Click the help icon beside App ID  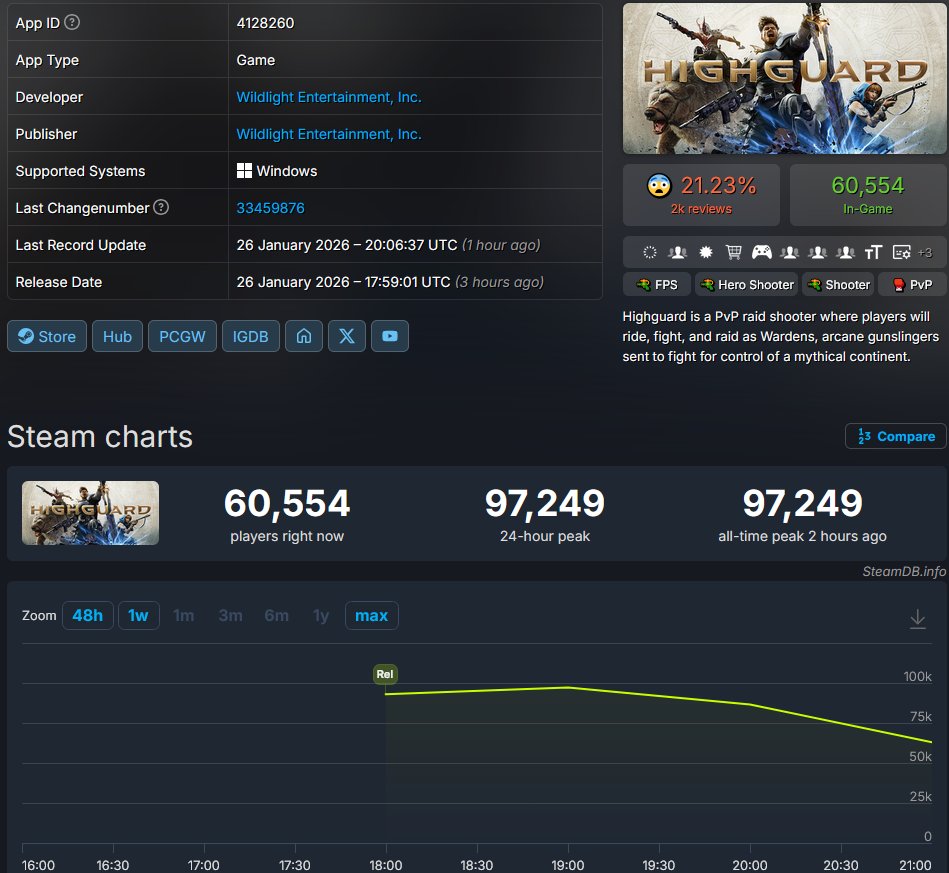tap(72, 22)
